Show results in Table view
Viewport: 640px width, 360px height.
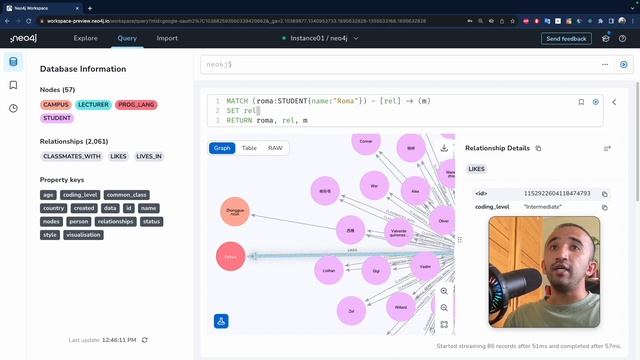coord(249,148)
